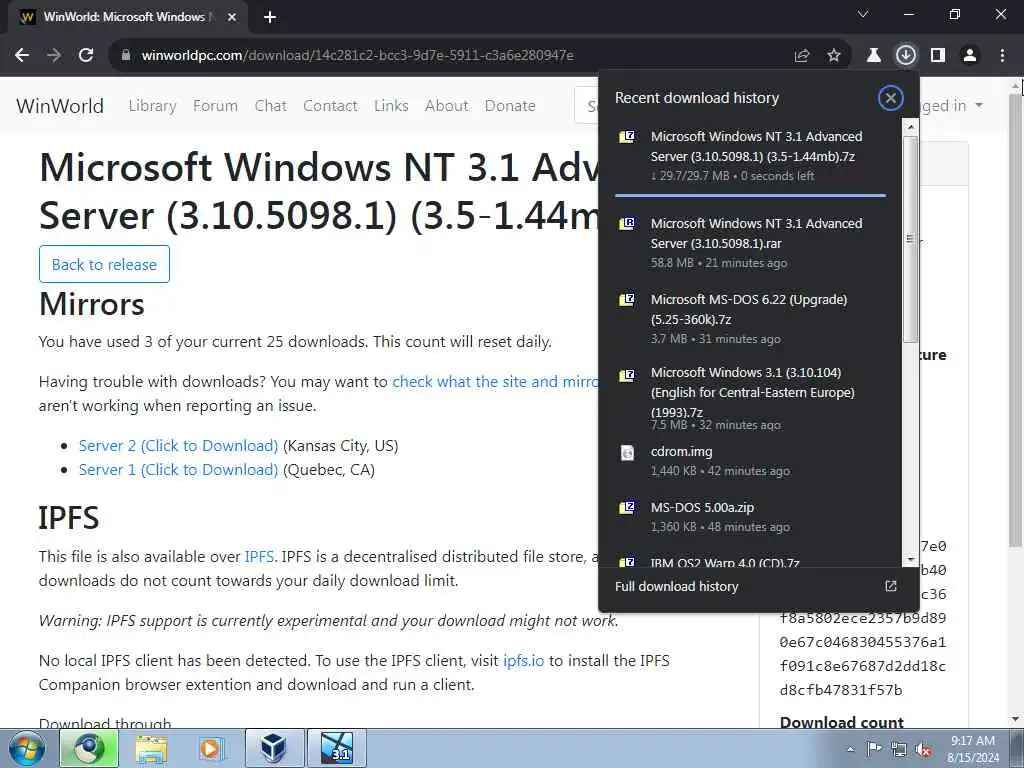This screenshot has width=1024, height=768.
Task: Open the Chrome profile icon
Action: pos(970,56)
